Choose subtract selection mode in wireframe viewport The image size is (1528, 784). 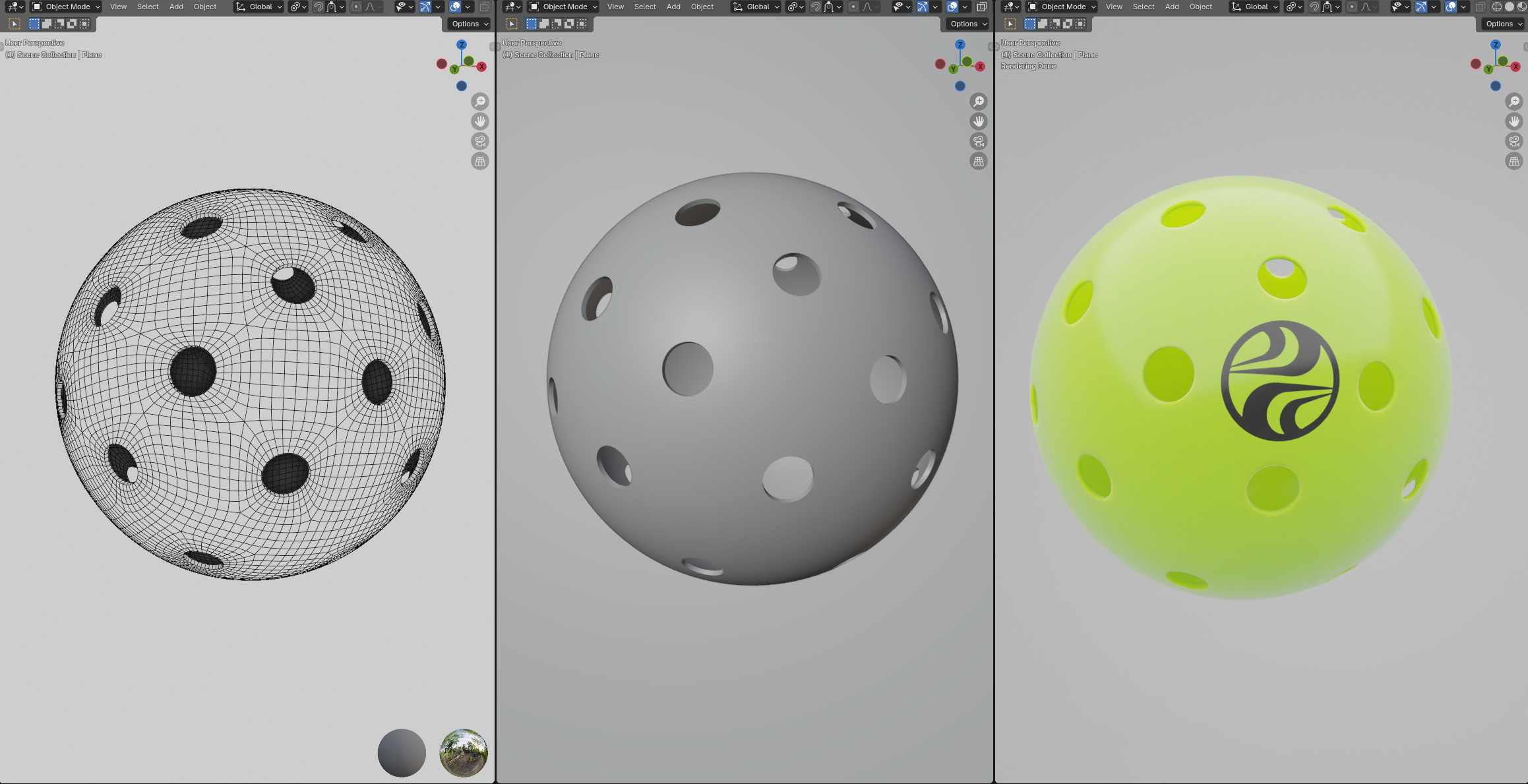[x=59, y=24]
